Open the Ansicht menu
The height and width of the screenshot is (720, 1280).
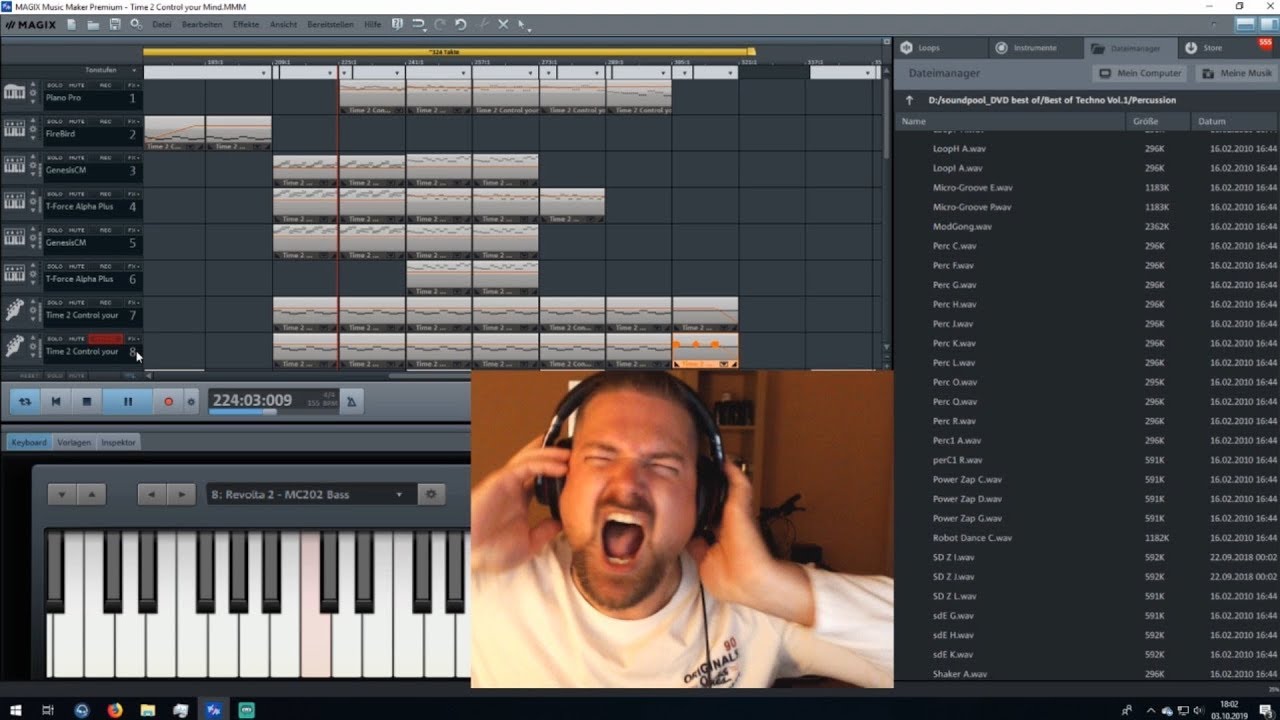point(283,24)
